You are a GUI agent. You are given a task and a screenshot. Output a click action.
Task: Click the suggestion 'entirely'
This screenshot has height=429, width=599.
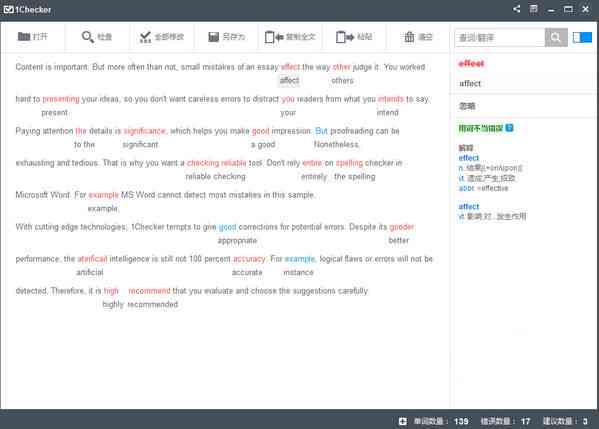pyautogui.click(x=314, y=177)
